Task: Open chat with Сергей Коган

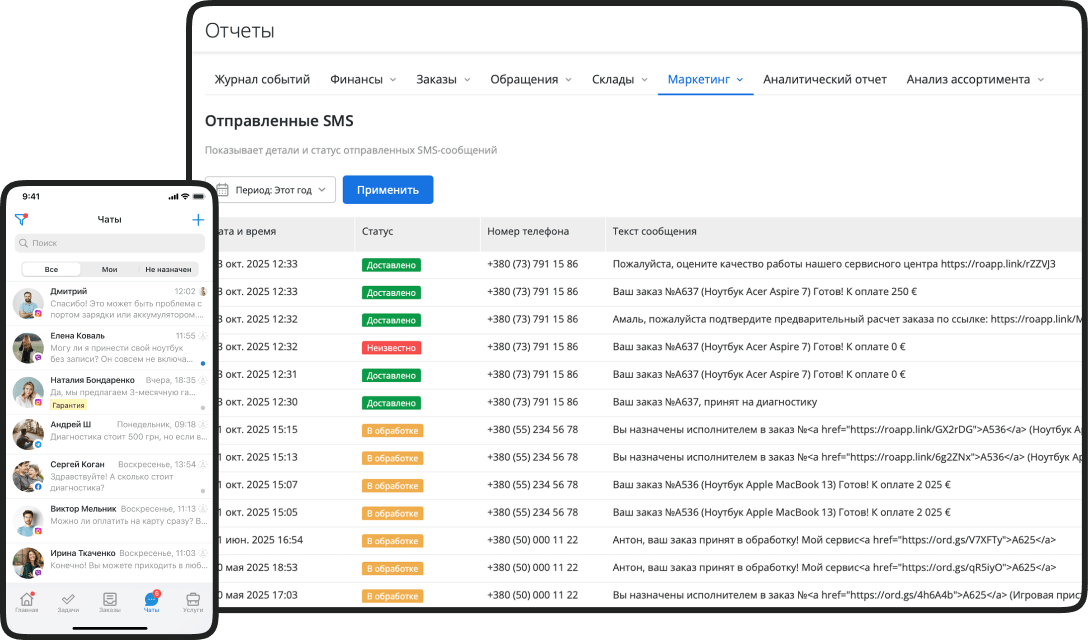Action: point(110,476)
